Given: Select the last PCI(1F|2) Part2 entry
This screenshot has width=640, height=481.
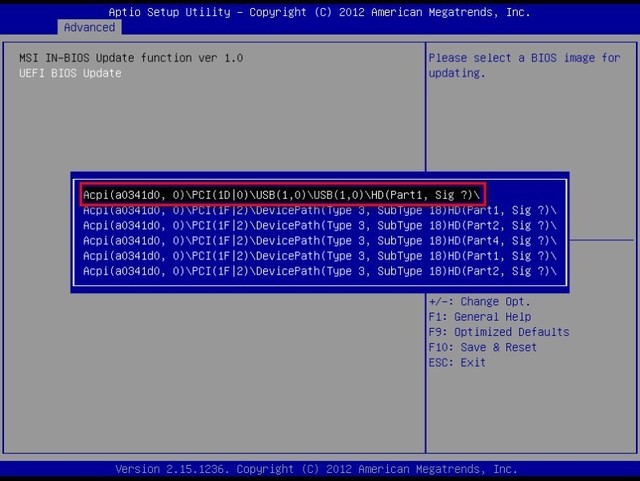Looking at the screenshot, I should coord(320,271).
